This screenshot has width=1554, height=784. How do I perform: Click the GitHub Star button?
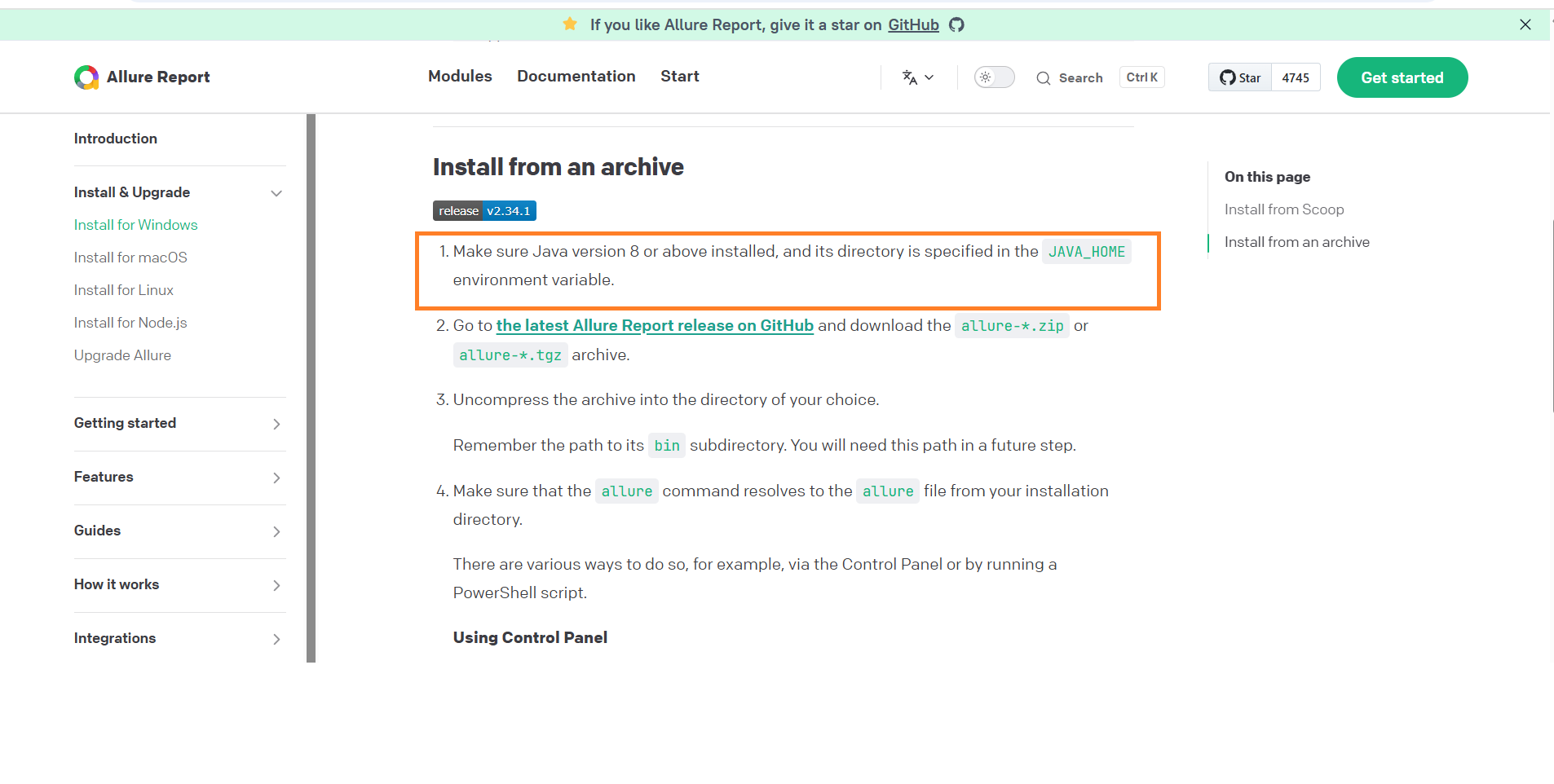(x=1240, y=77)
